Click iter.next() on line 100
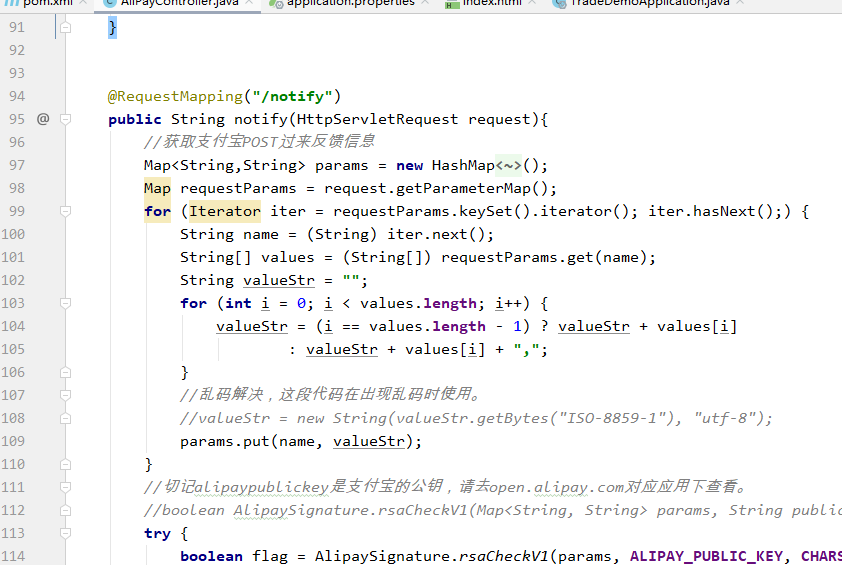 click(x=436, y=235)
